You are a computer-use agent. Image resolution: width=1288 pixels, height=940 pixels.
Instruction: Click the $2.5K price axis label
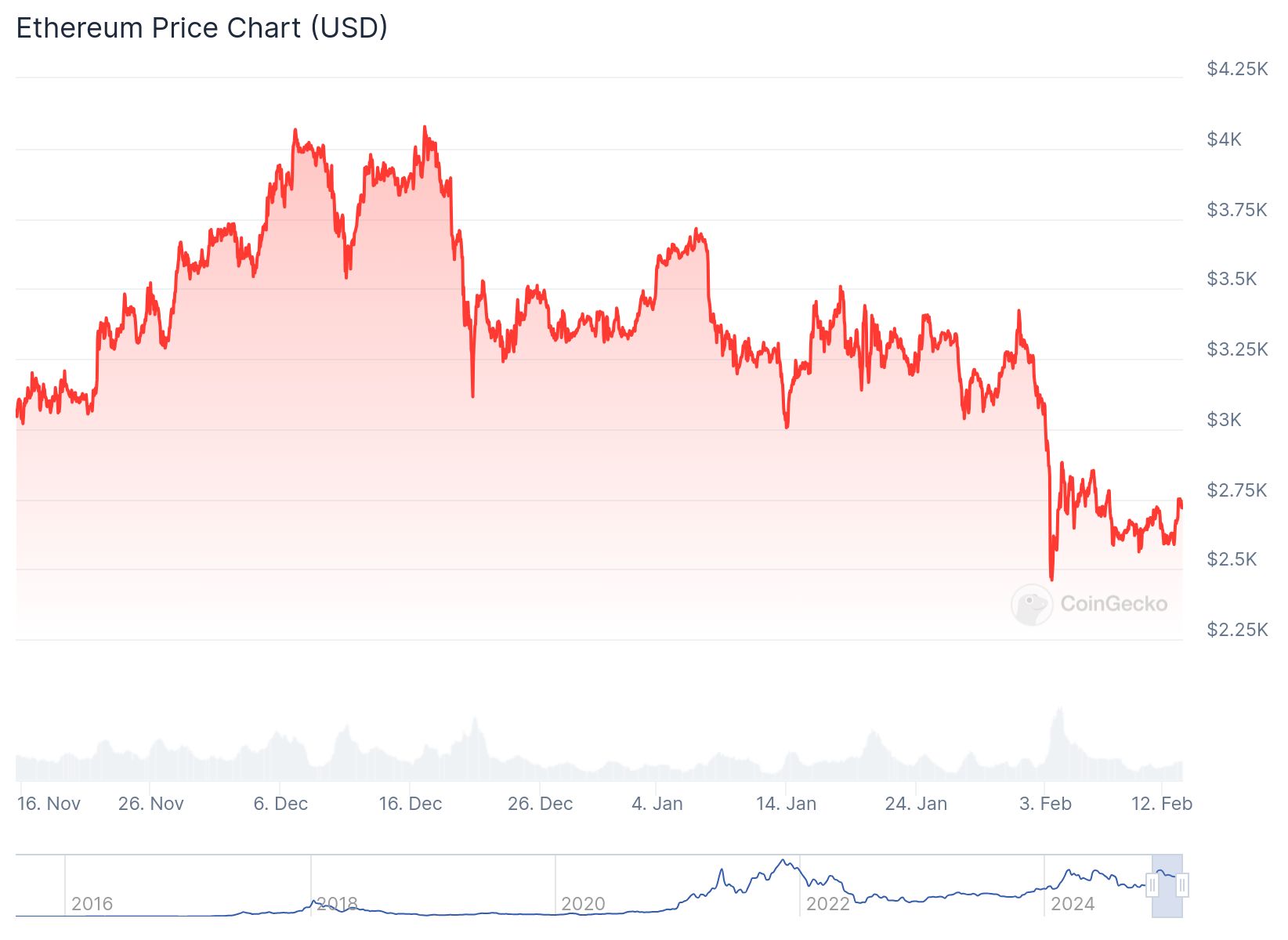point(1232,559)
